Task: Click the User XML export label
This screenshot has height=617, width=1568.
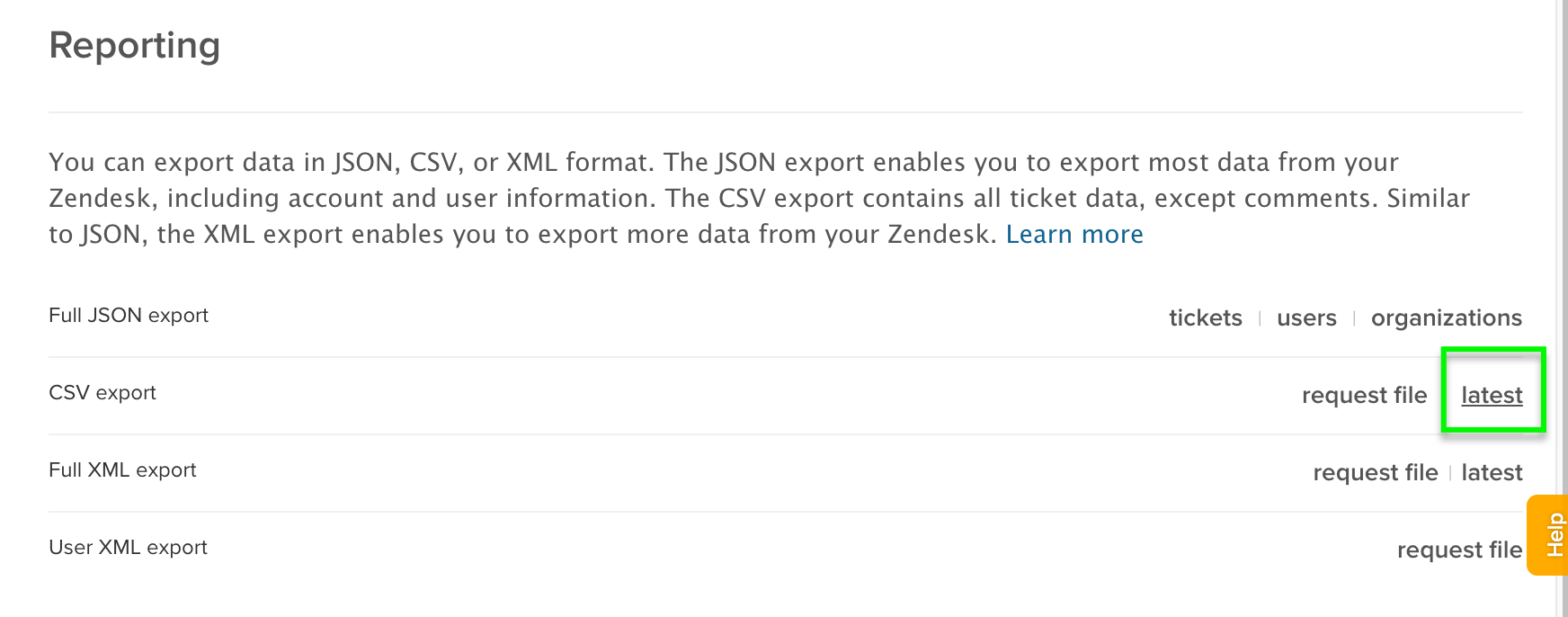Action: (128, 548)
